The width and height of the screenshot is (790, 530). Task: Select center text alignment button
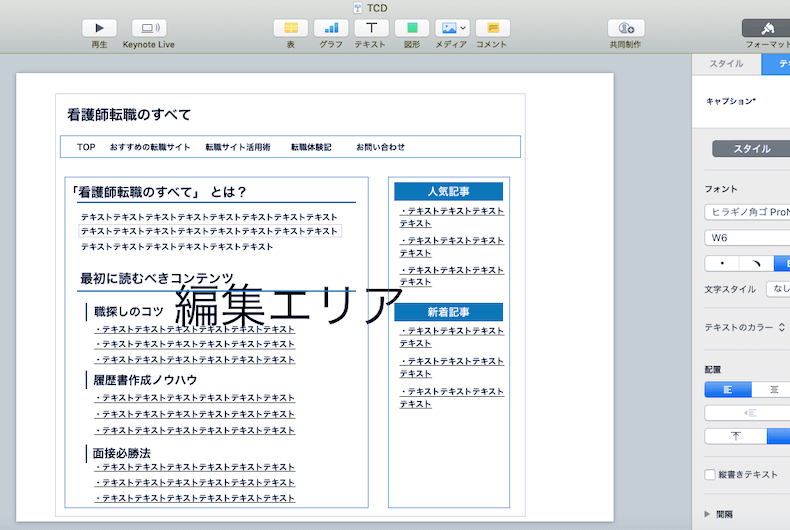(771, 389)
